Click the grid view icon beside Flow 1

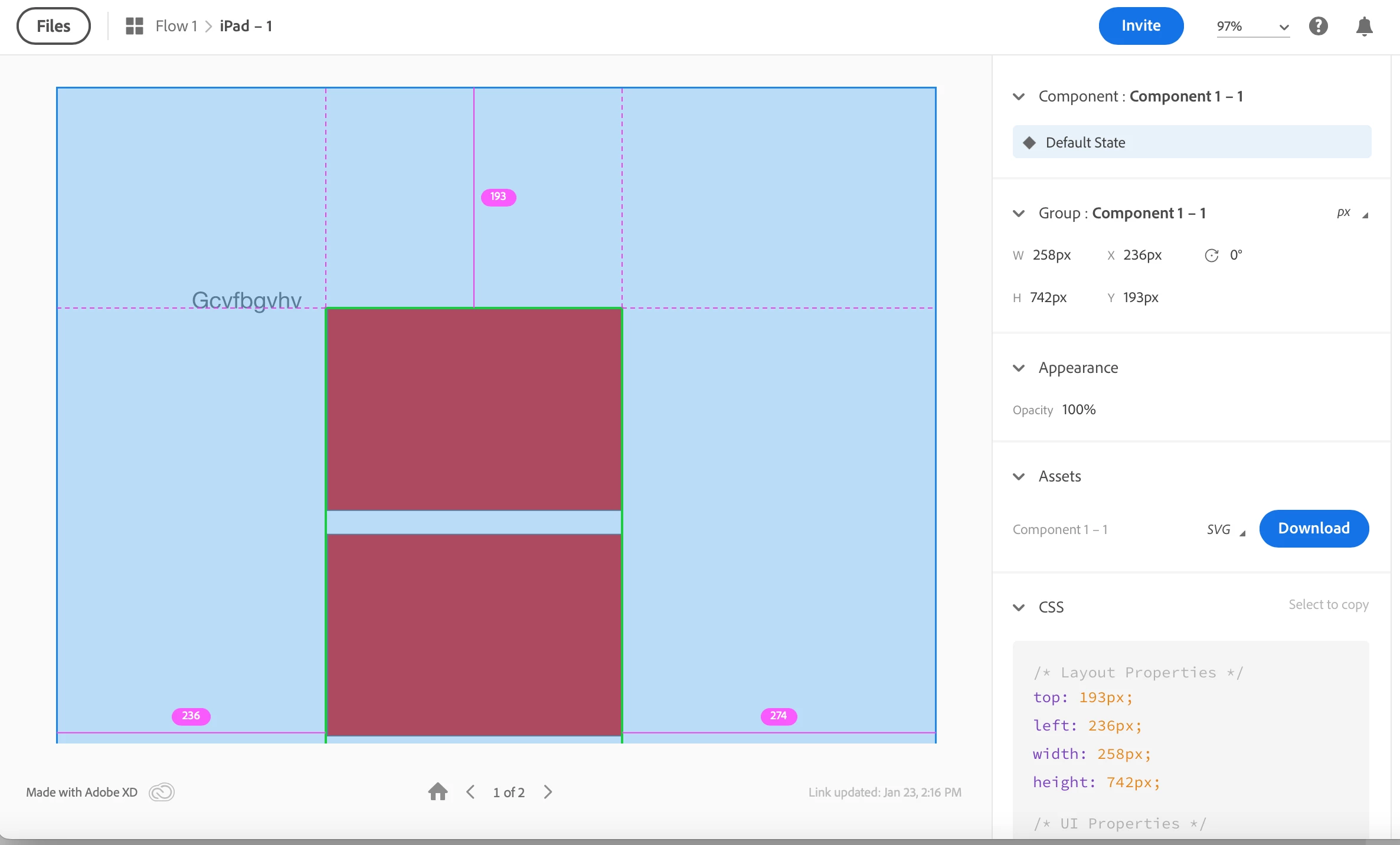[x=135, y=26]
